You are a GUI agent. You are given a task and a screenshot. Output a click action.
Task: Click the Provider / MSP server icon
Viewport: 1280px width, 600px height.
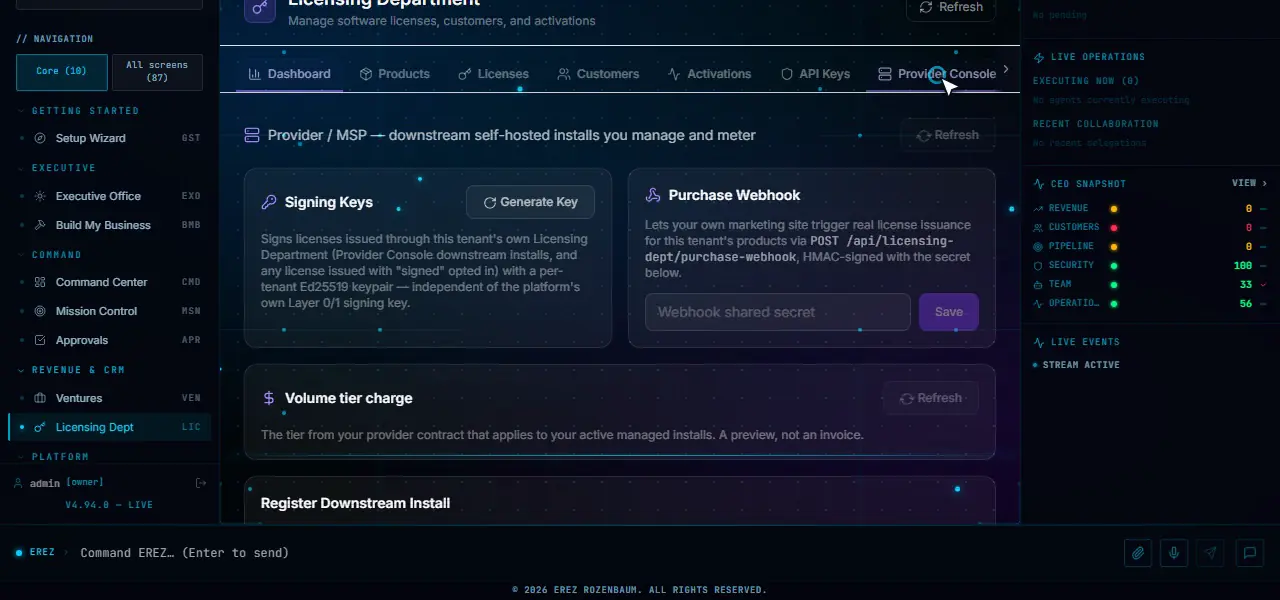[252, 135]
